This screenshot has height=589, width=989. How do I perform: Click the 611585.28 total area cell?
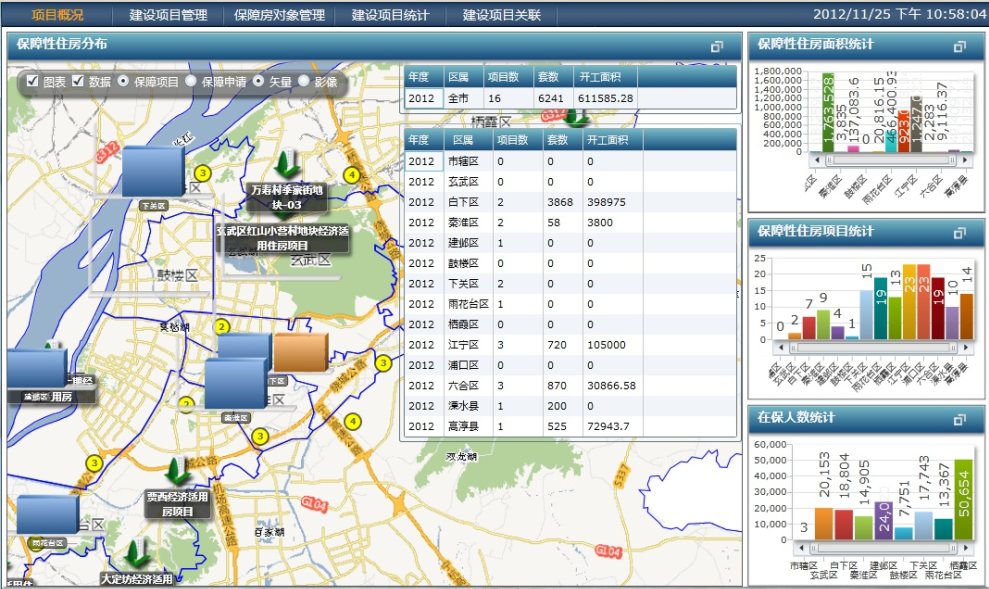[x=606, y=98]
